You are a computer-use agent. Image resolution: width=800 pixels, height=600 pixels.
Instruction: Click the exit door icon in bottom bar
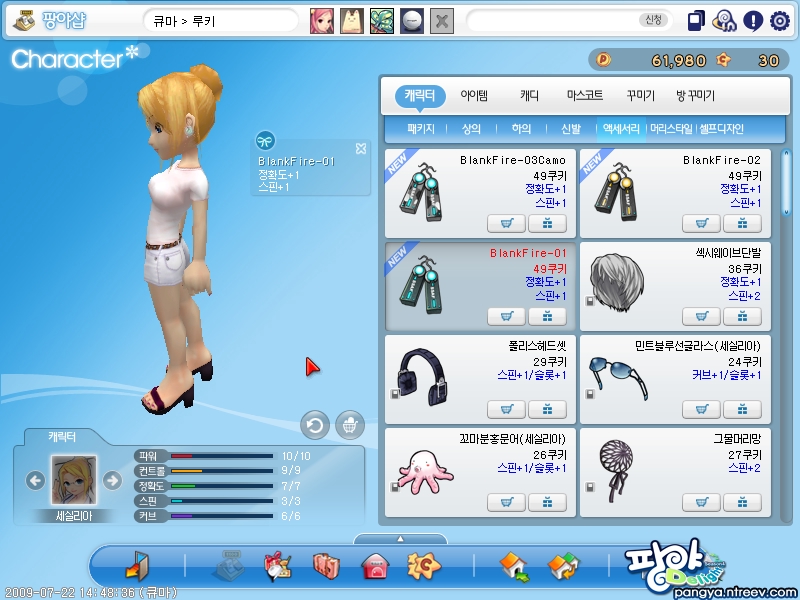pos(137,565)
